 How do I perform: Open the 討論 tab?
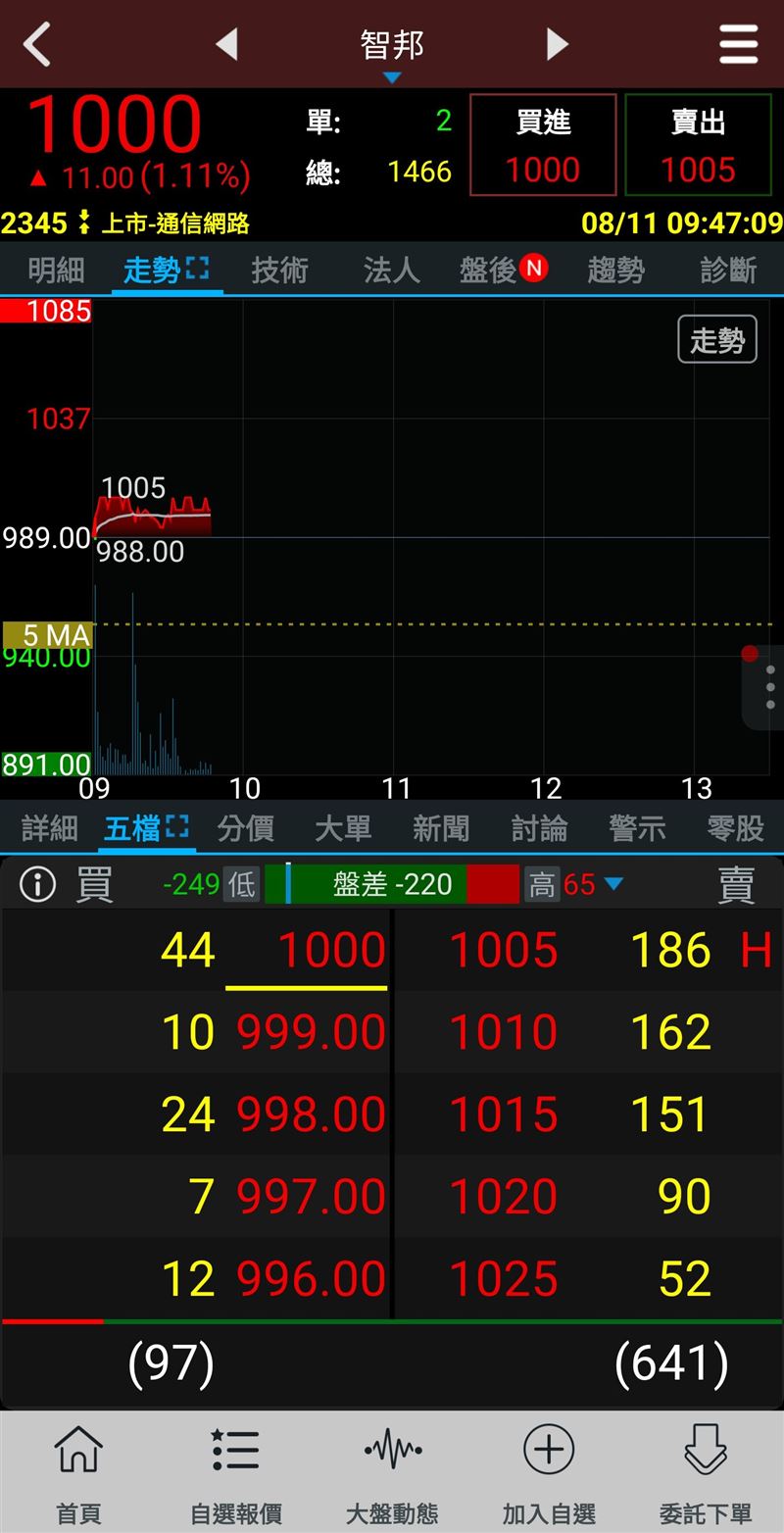coord(539,828)
